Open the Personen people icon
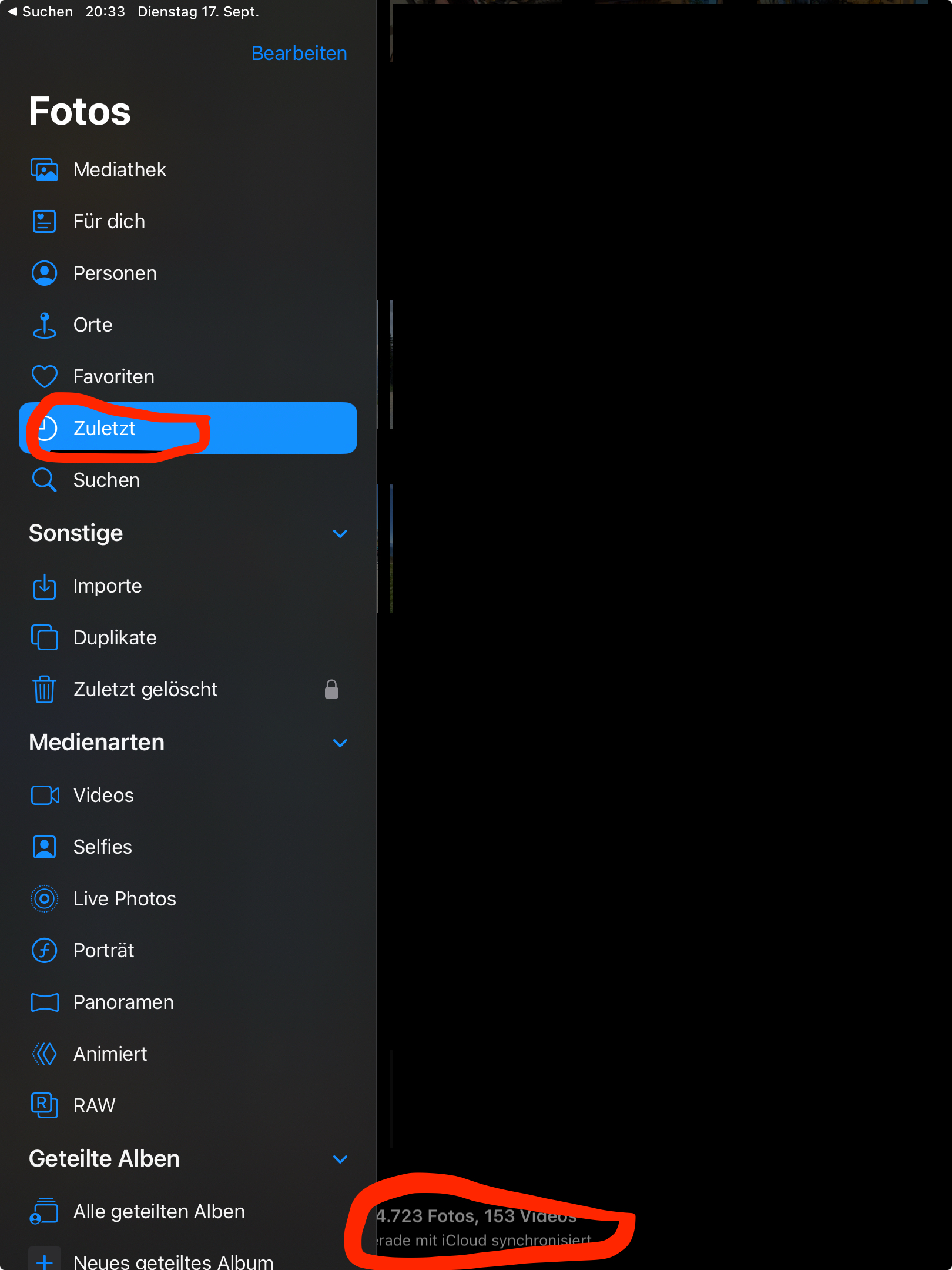 [x=45, y=273]
